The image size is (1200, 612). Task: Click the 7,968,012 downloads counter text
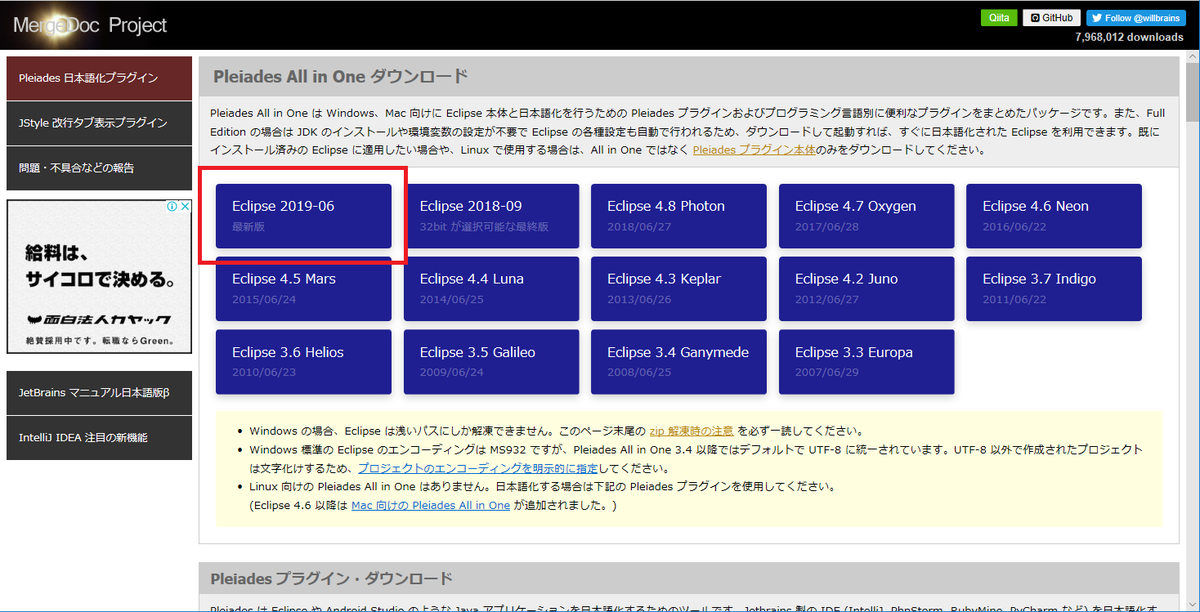tap(1129, 37)
